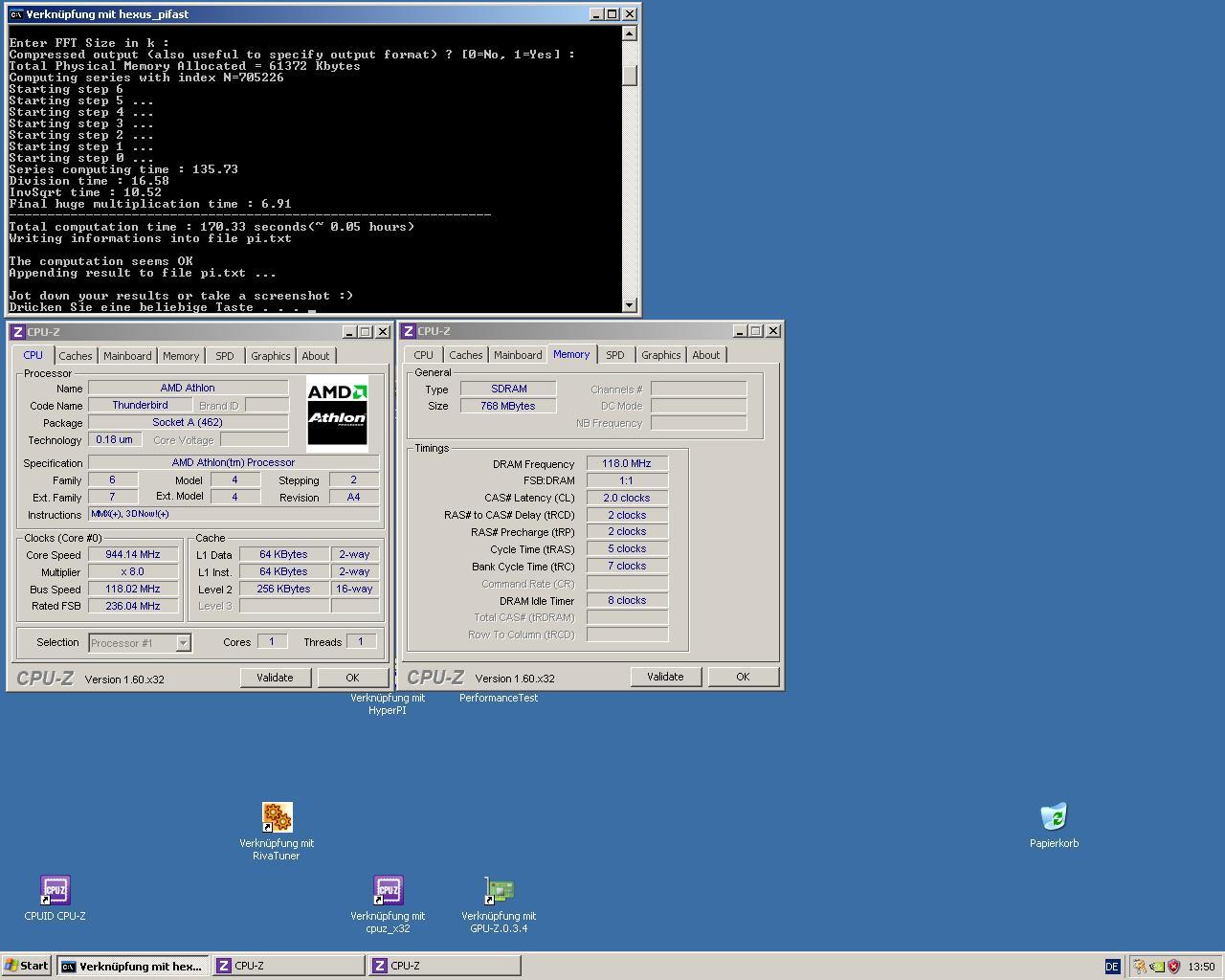Open the Start menu
Screen dimensions: 1225x980
[27, 966]
